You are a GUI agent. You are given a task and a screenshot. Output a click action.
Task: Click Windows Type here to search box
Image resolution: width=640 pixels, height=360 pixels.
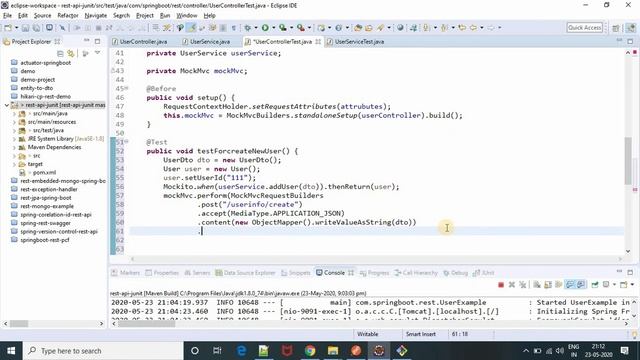tap(103, 351)
